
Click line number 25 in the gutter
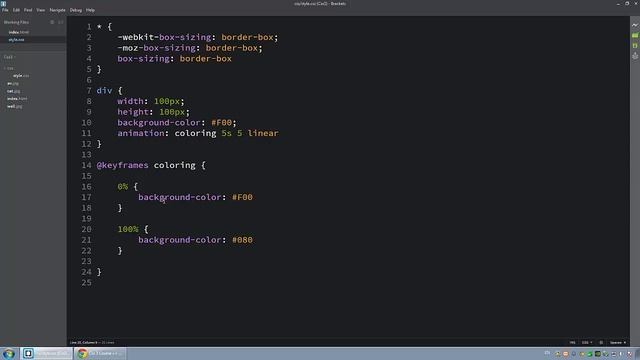tap(87, 282)
